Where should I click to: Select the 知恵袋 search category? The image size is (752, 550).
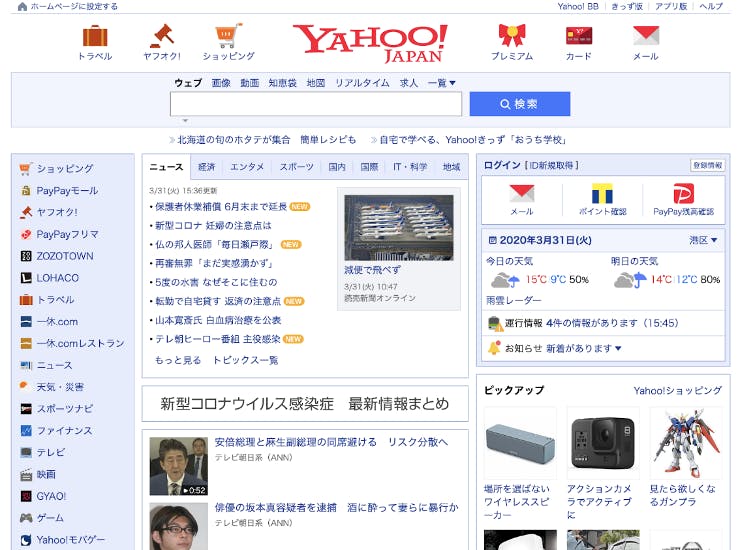282,83
